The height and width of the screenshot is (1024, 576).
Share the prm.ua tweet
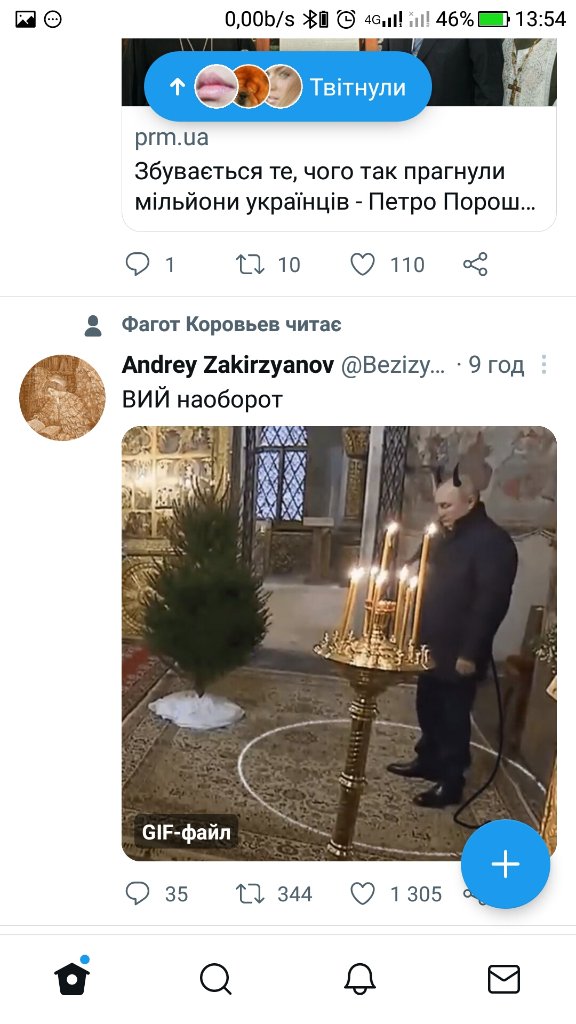click(x=475, y=264)
